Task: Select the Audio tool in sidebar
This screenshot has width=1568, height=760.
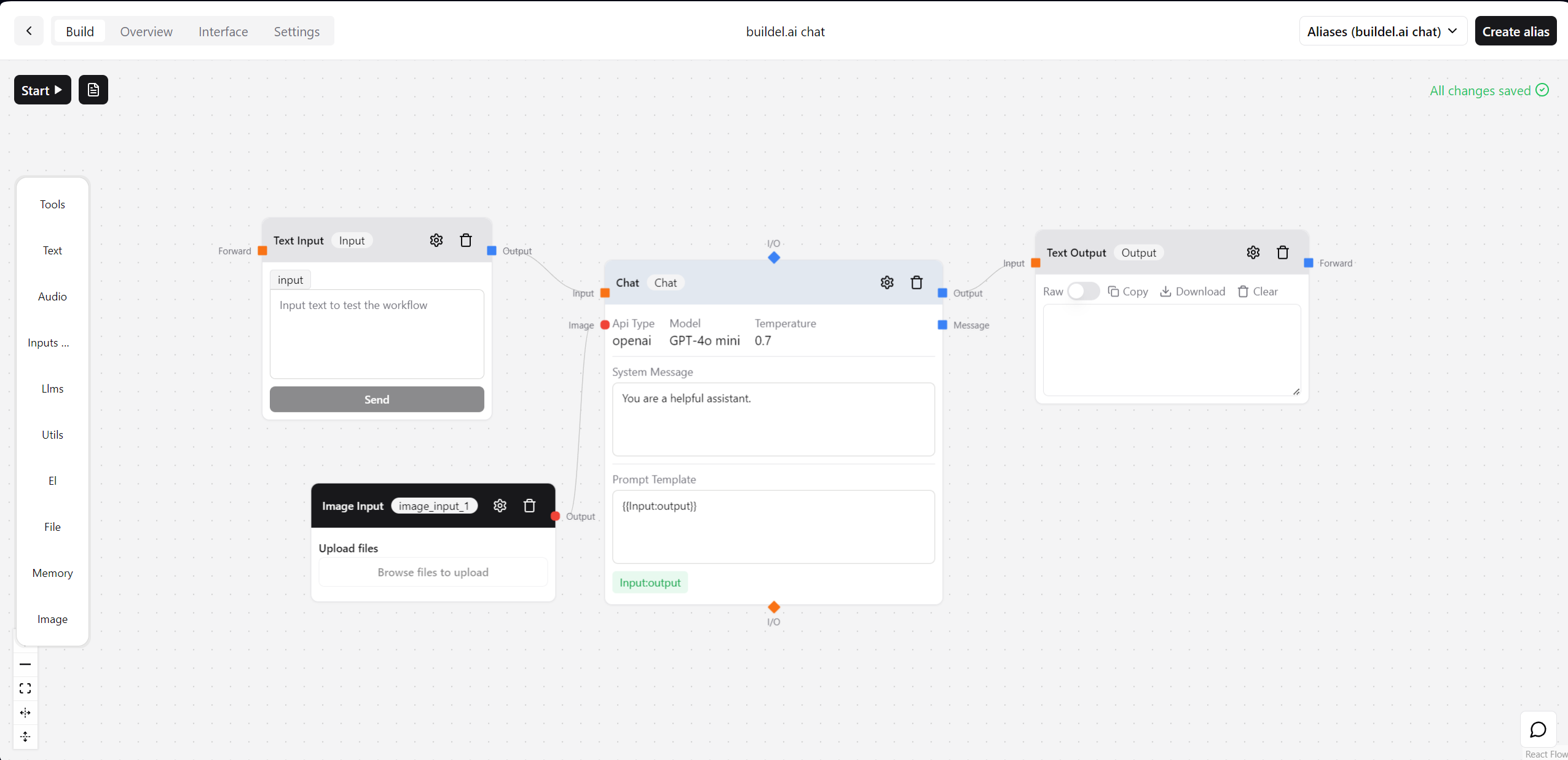Action: [52, 296]
